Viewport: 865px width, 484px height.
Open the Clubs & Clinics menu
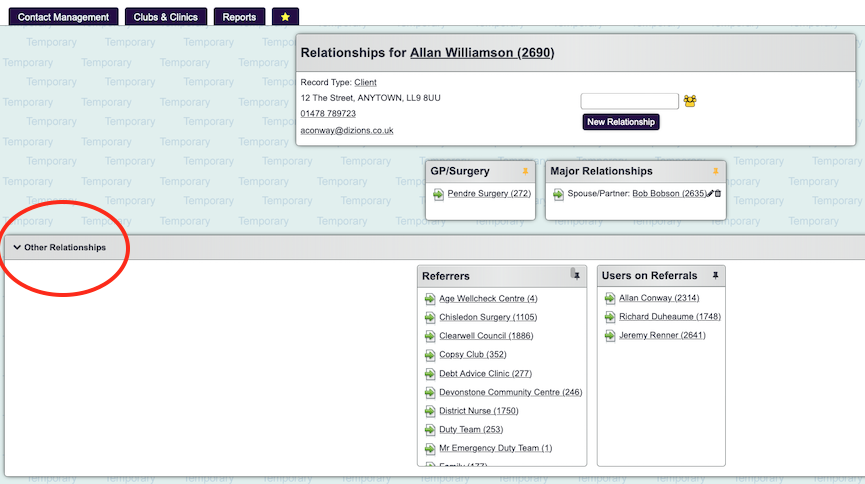[x=166, y=17]
